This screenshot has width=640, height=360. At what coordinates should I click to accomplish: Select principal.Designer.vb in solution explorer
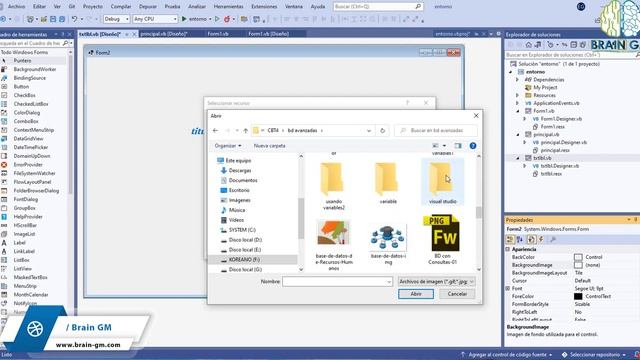564,142
